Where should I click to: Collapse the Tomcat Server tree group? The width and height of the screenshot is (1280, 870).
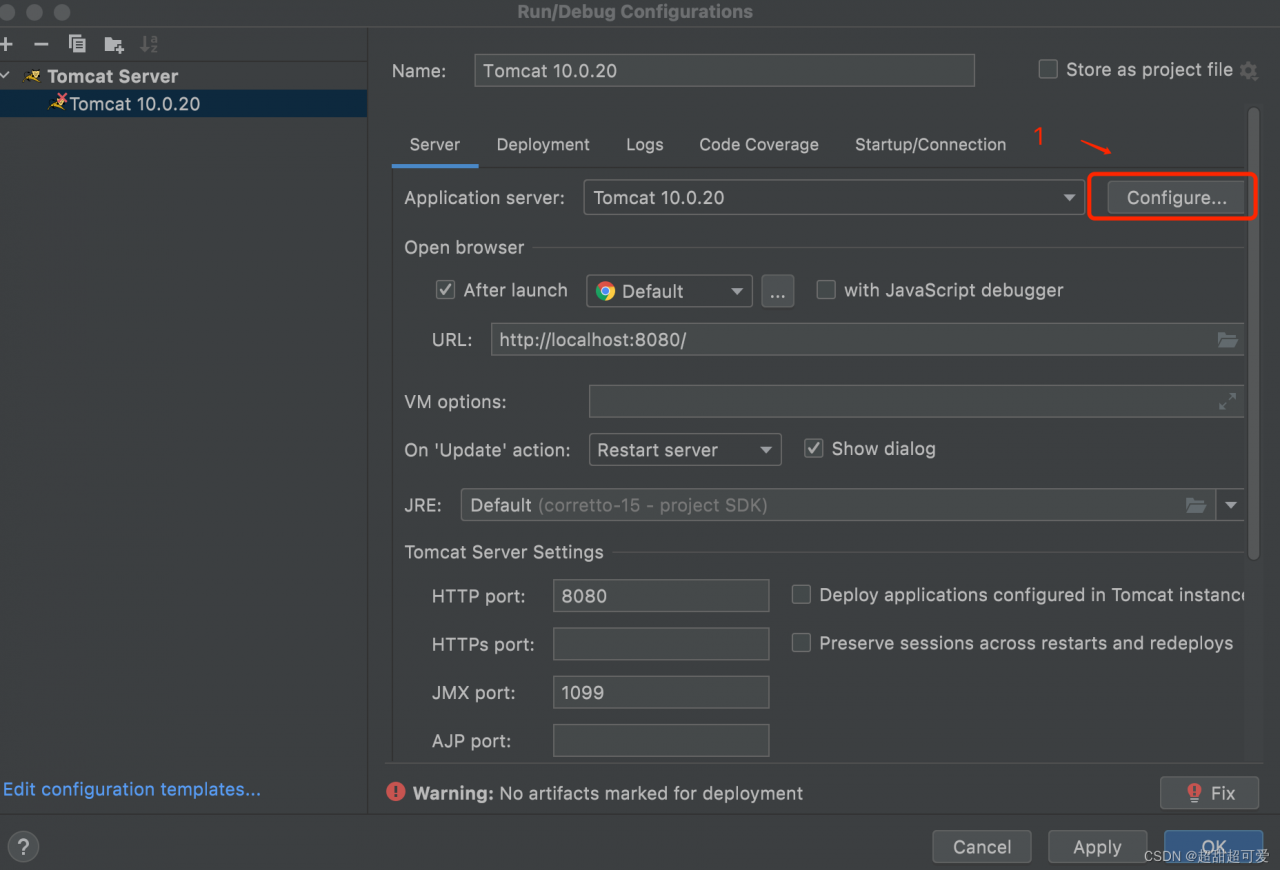[6, 76]
